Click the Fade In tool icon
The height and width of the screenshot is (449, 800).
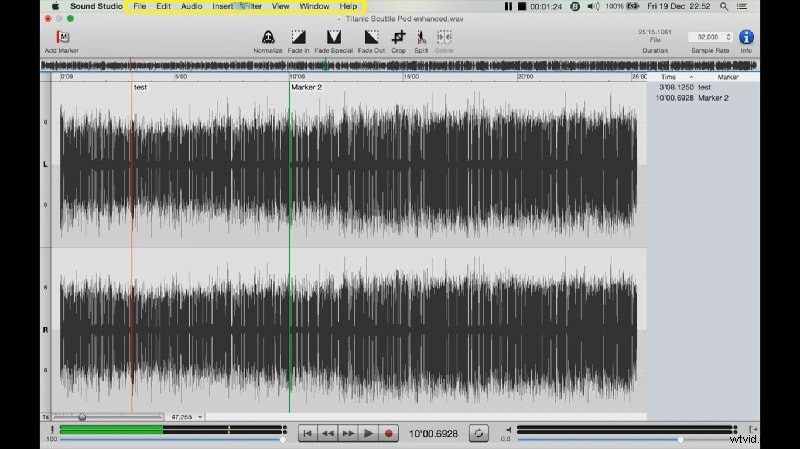click(x=298, y=37)
